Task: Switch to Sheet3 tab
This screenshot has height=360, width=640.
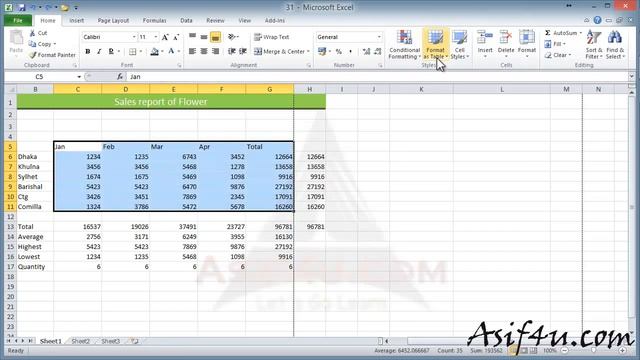Action: click(111, 341)
